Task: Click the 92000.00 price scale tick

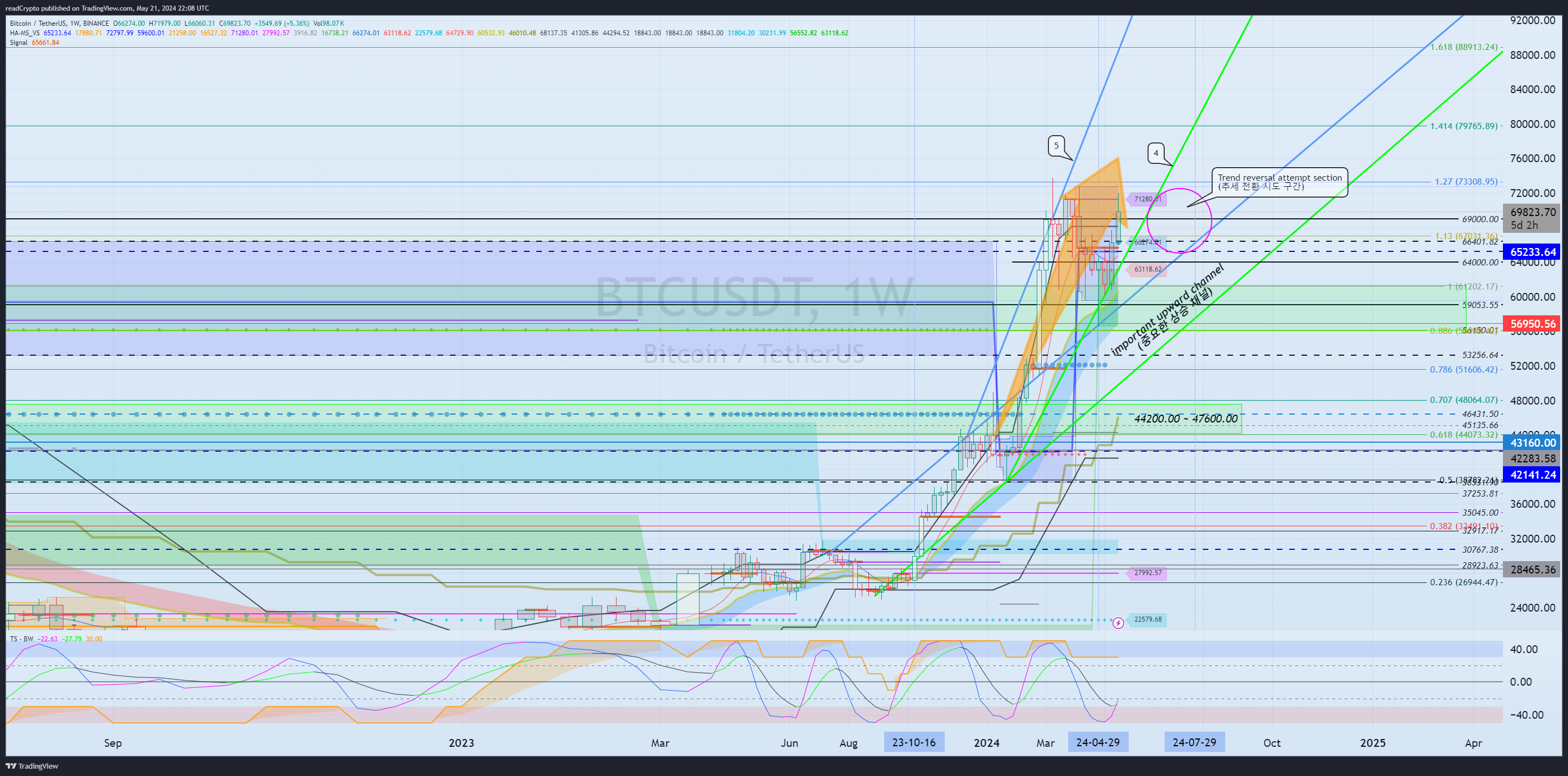Action: (1533, 20)
